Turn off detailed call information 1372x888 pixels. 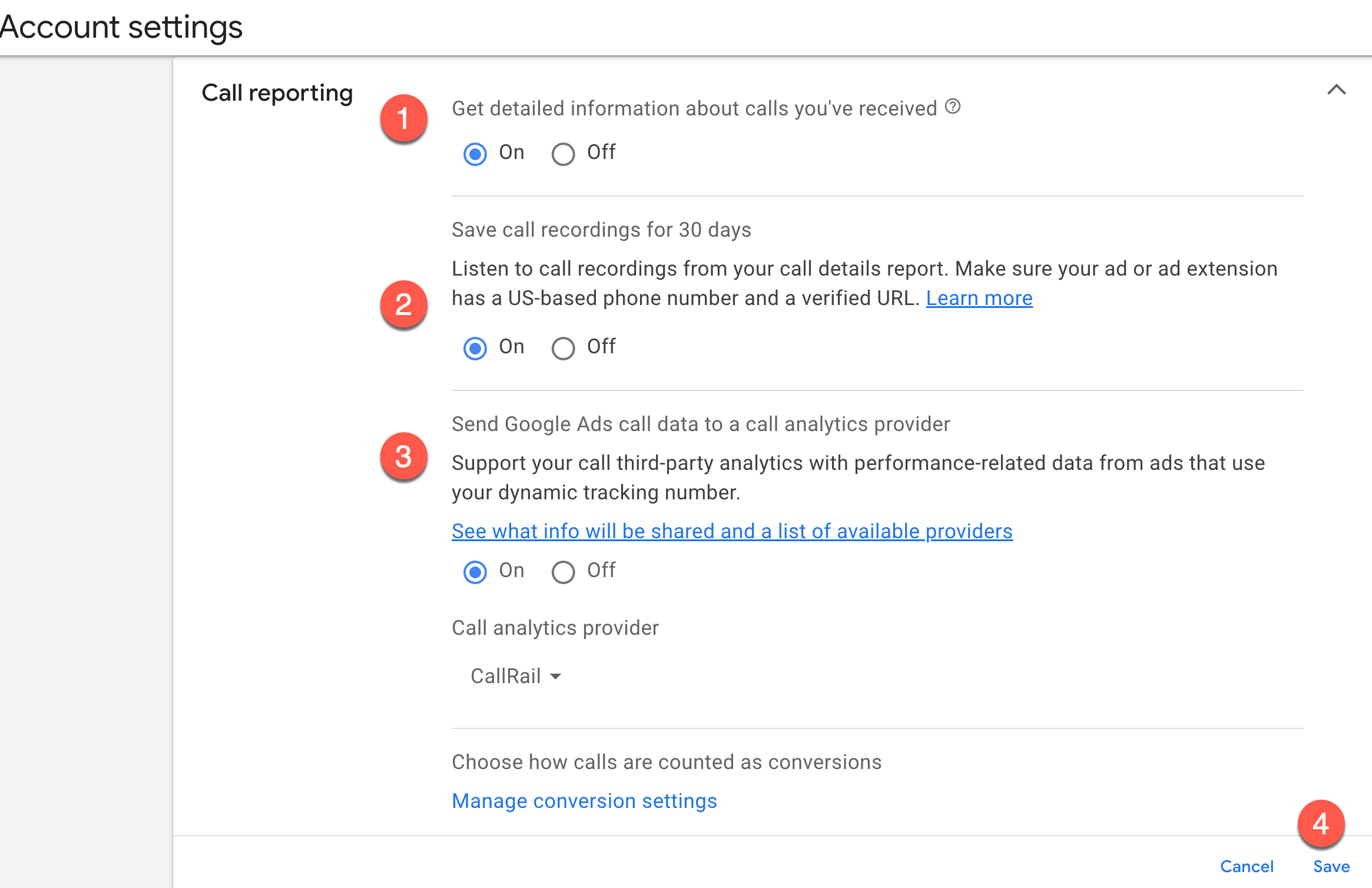tap(563, 154)
